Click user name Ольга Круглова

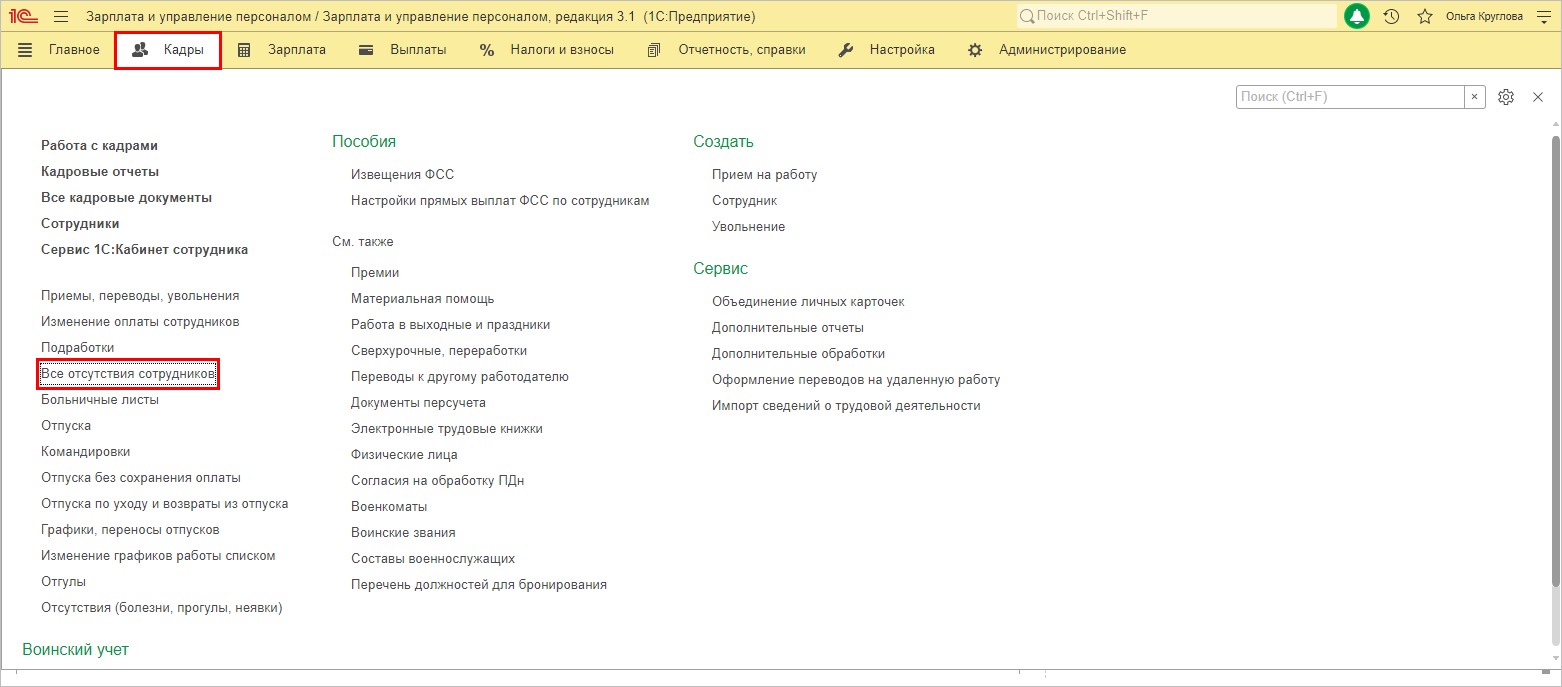click(x=1484, y=17)
